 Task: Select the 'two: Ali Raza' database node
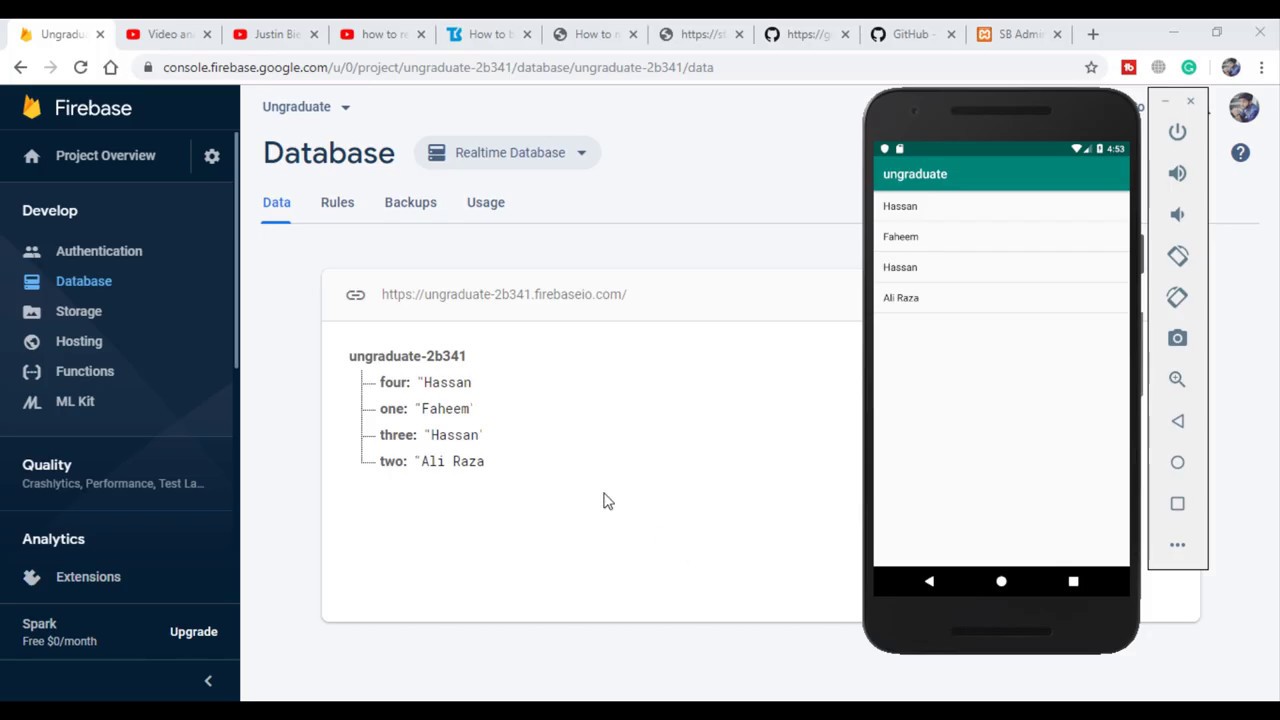tap(432, 461)
